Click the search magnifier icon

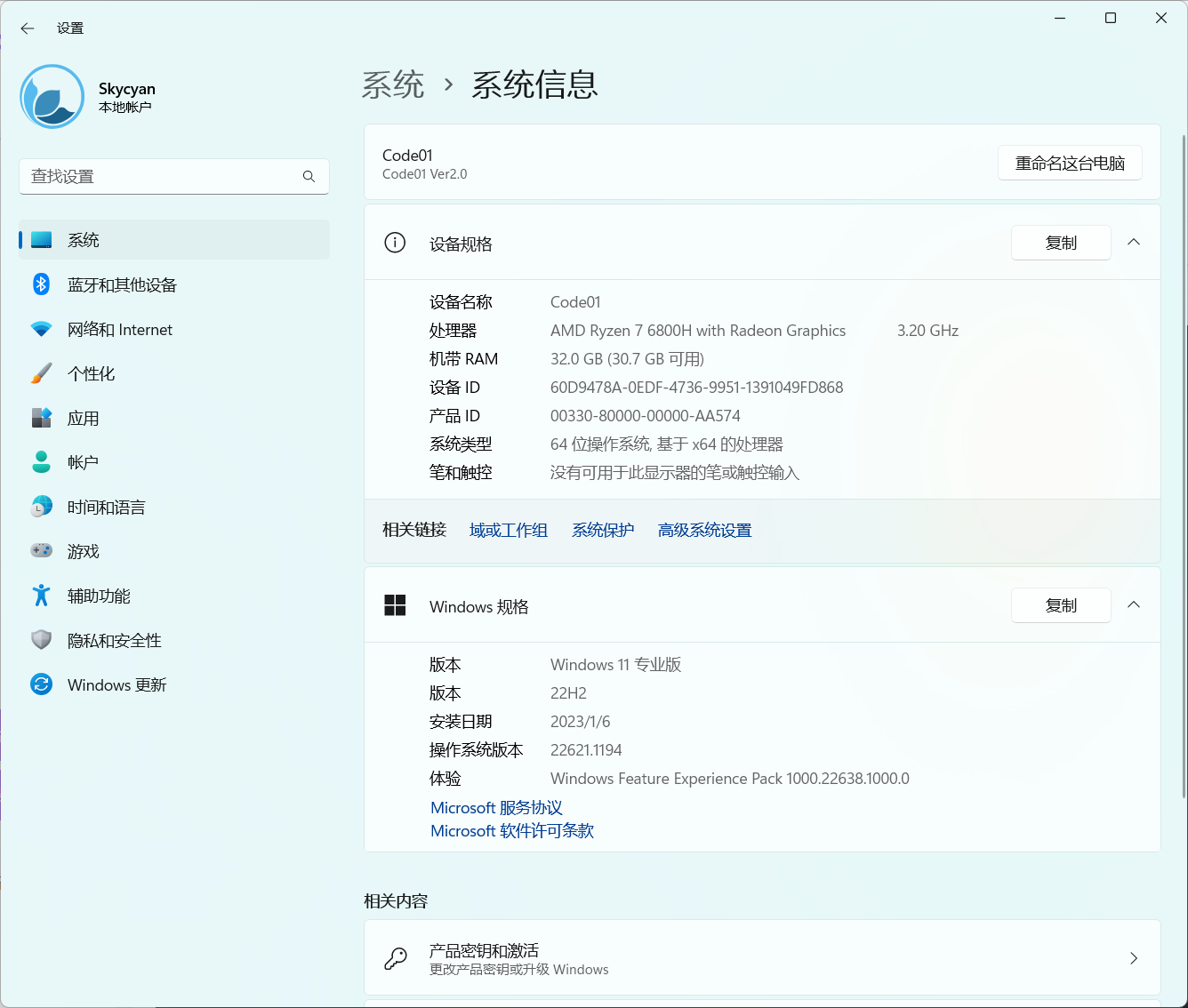coord(309,177)
